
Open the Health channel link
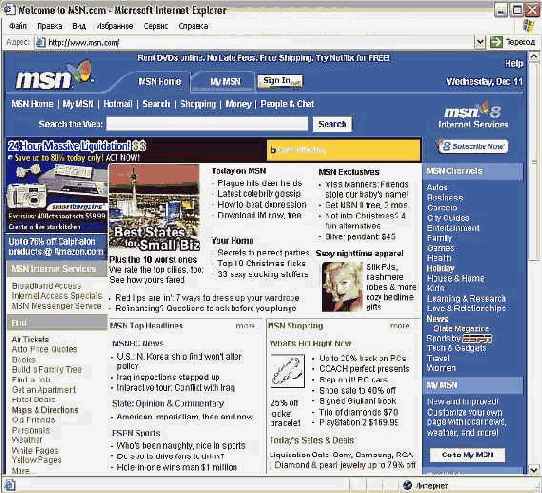point(439,258)
